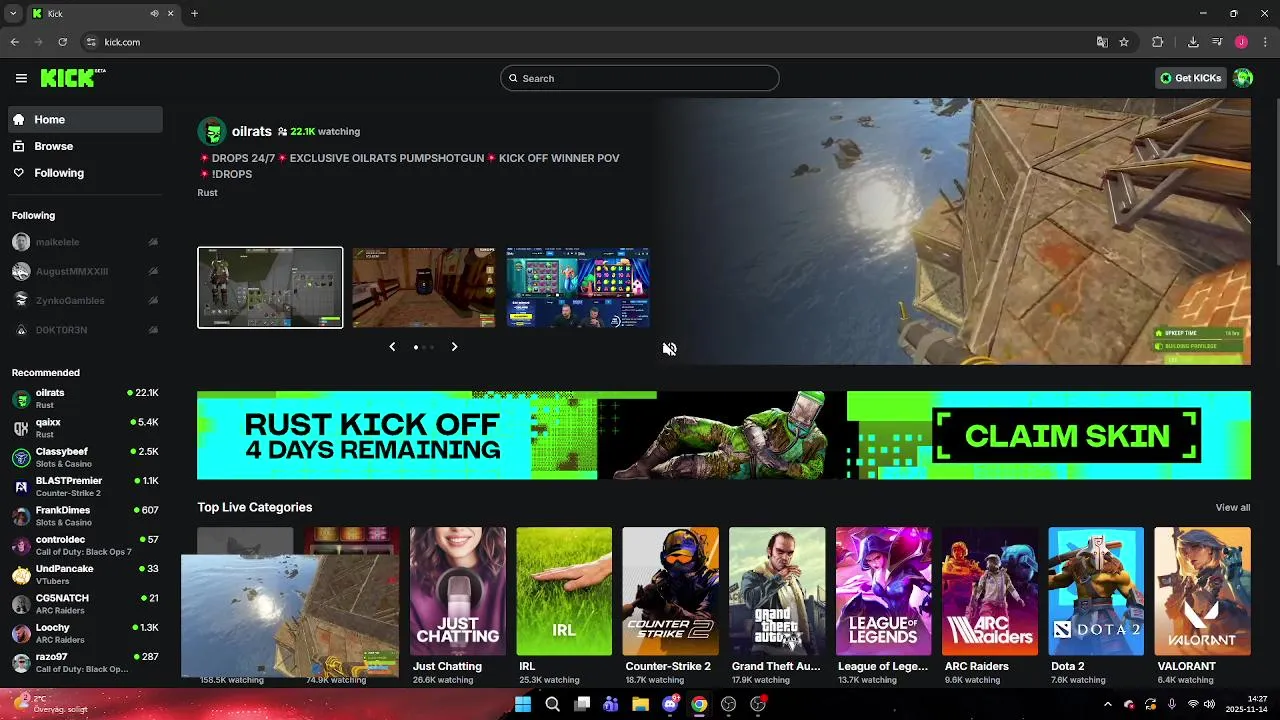Click the offline icon beside ZynkoGambles

pos(153,300)
